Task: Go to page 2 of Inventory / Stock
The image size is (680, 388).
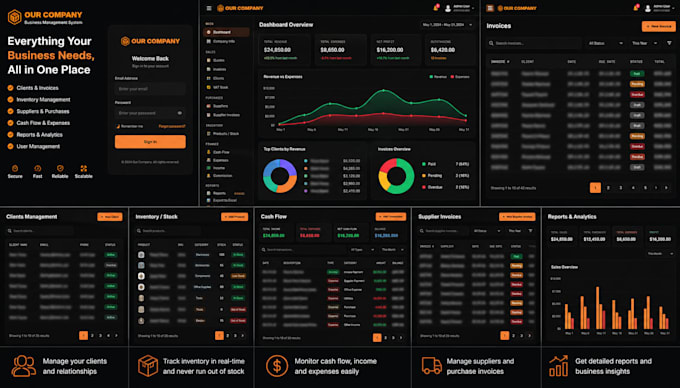Action: point(228,336)
